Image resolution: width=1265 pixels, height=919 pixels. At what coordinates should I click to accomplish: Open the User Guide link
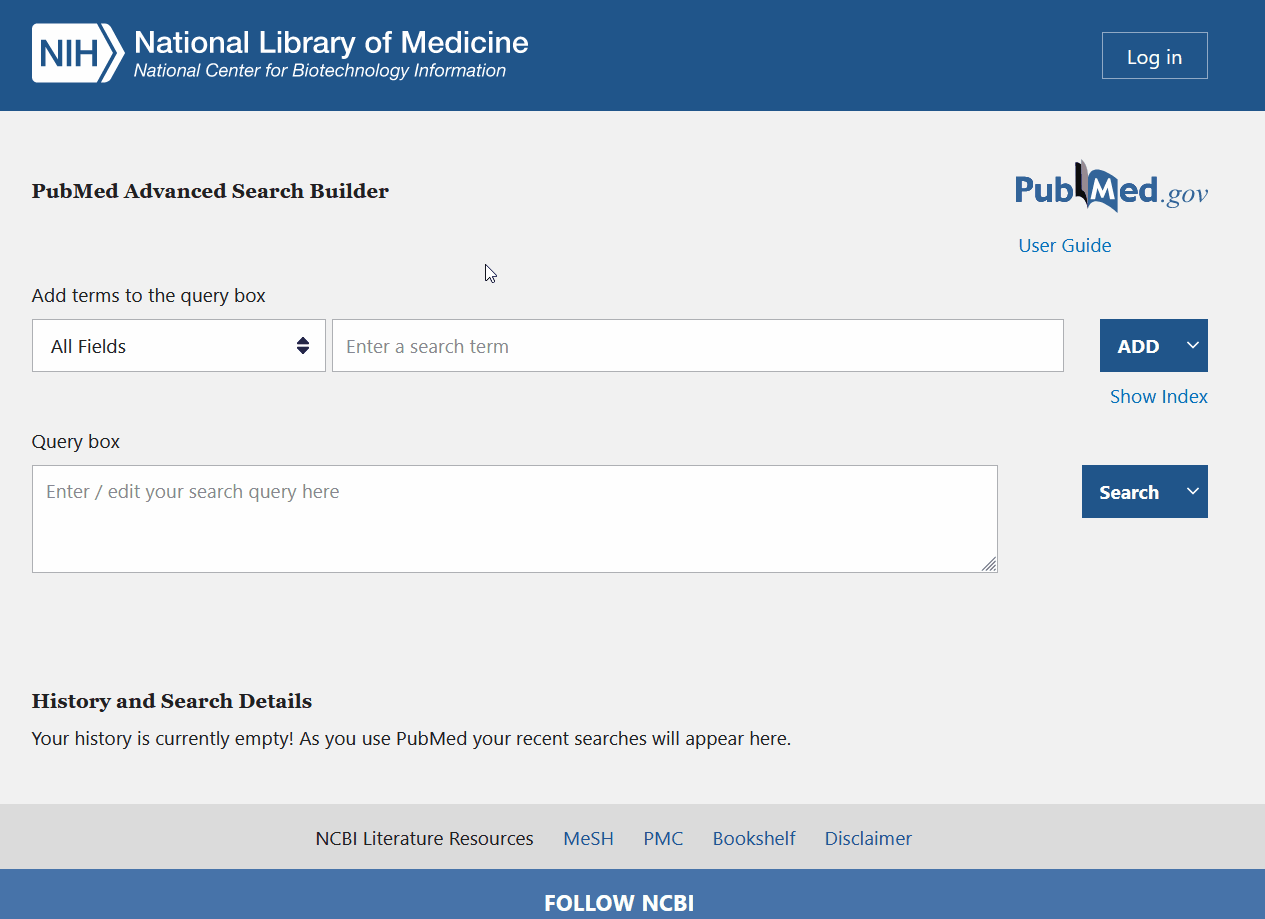(1064, 246)
